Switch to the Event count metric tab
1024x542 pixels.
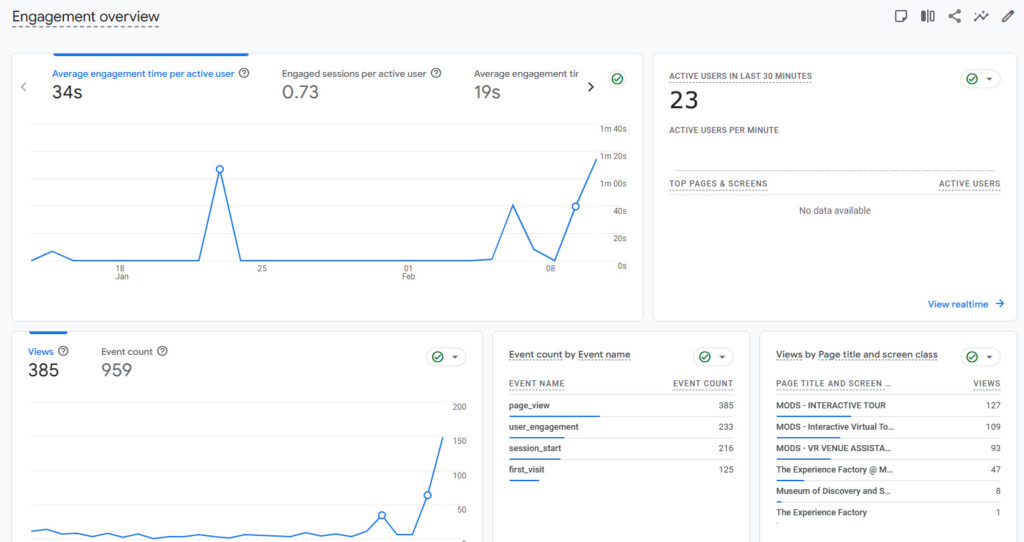click(x=127, y=362)
